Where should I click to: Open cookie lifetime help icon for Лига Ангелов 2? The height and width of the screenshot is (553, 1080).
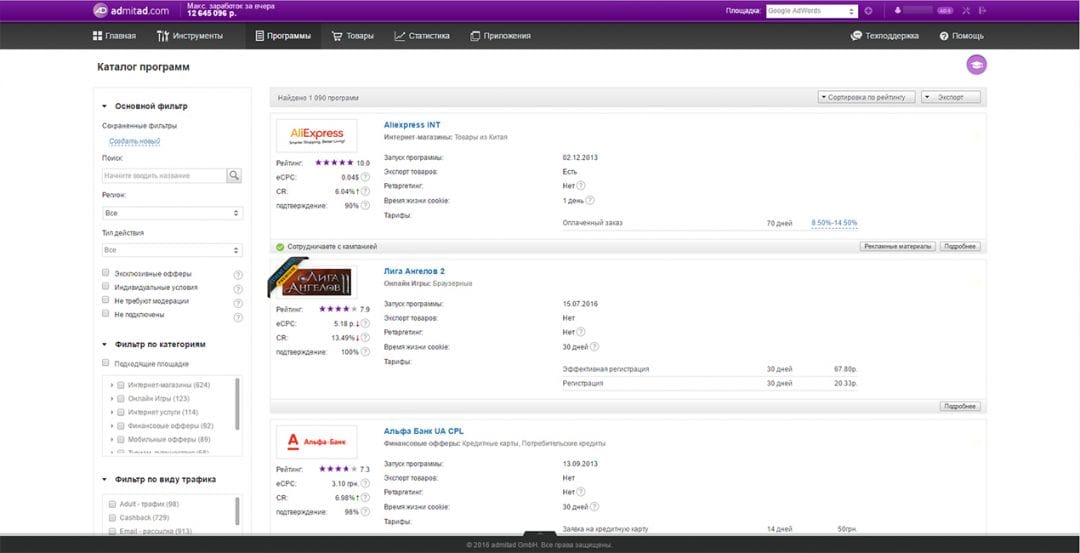[x=594, y=346]
